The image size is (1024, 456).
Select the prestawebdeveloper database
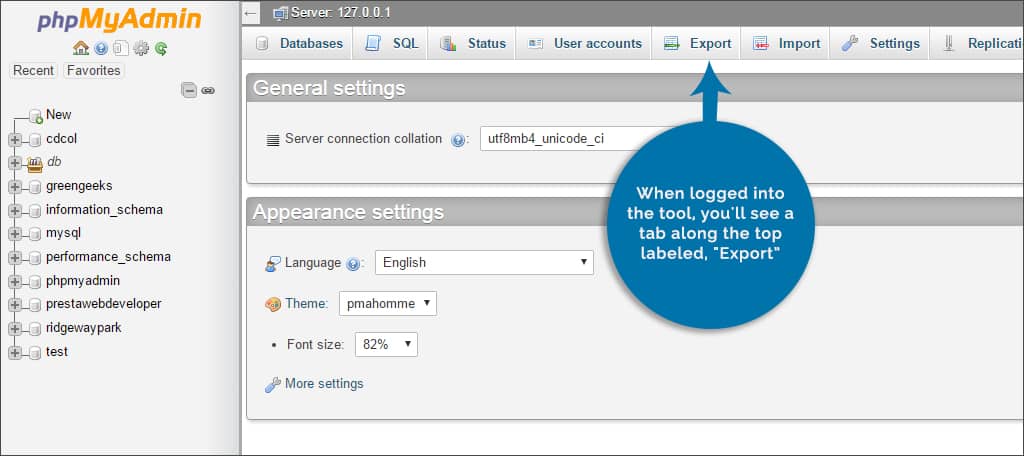[103, 304]
